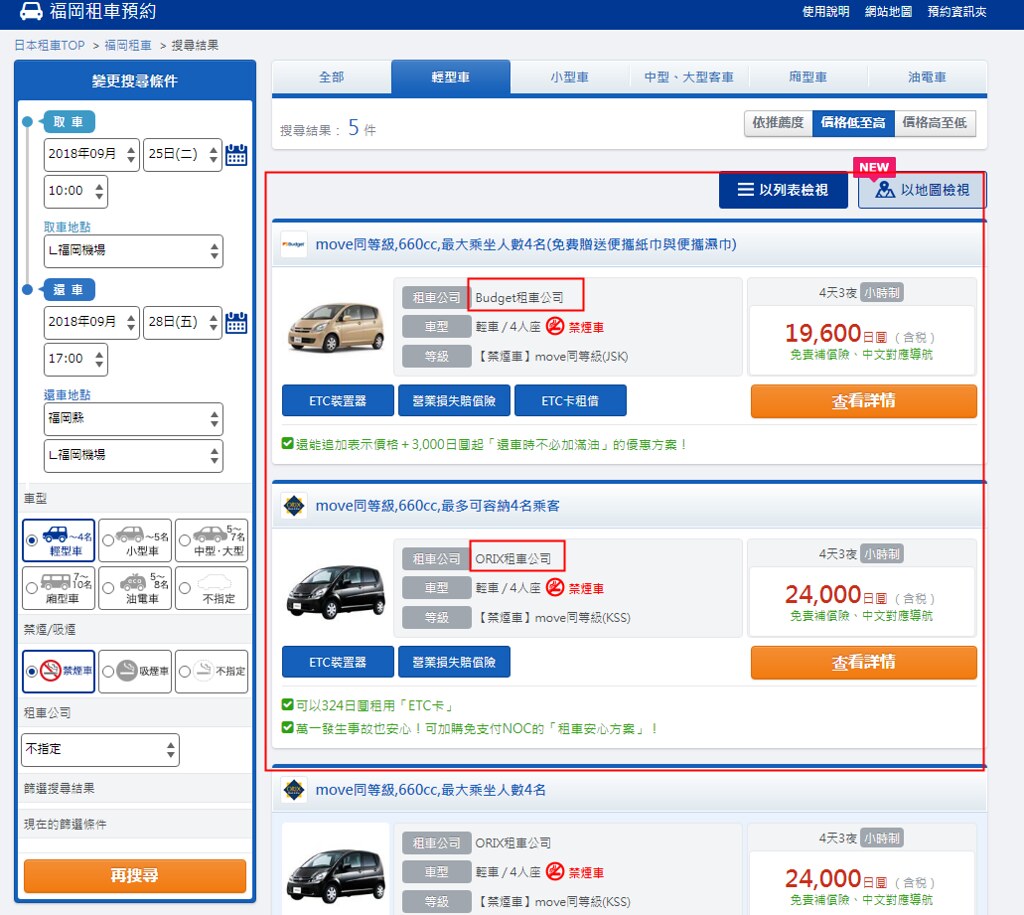Click beige car thumbnail in Budget listing
The width and height of the screenshot is (1024, 915).
(x=336, y=327)
